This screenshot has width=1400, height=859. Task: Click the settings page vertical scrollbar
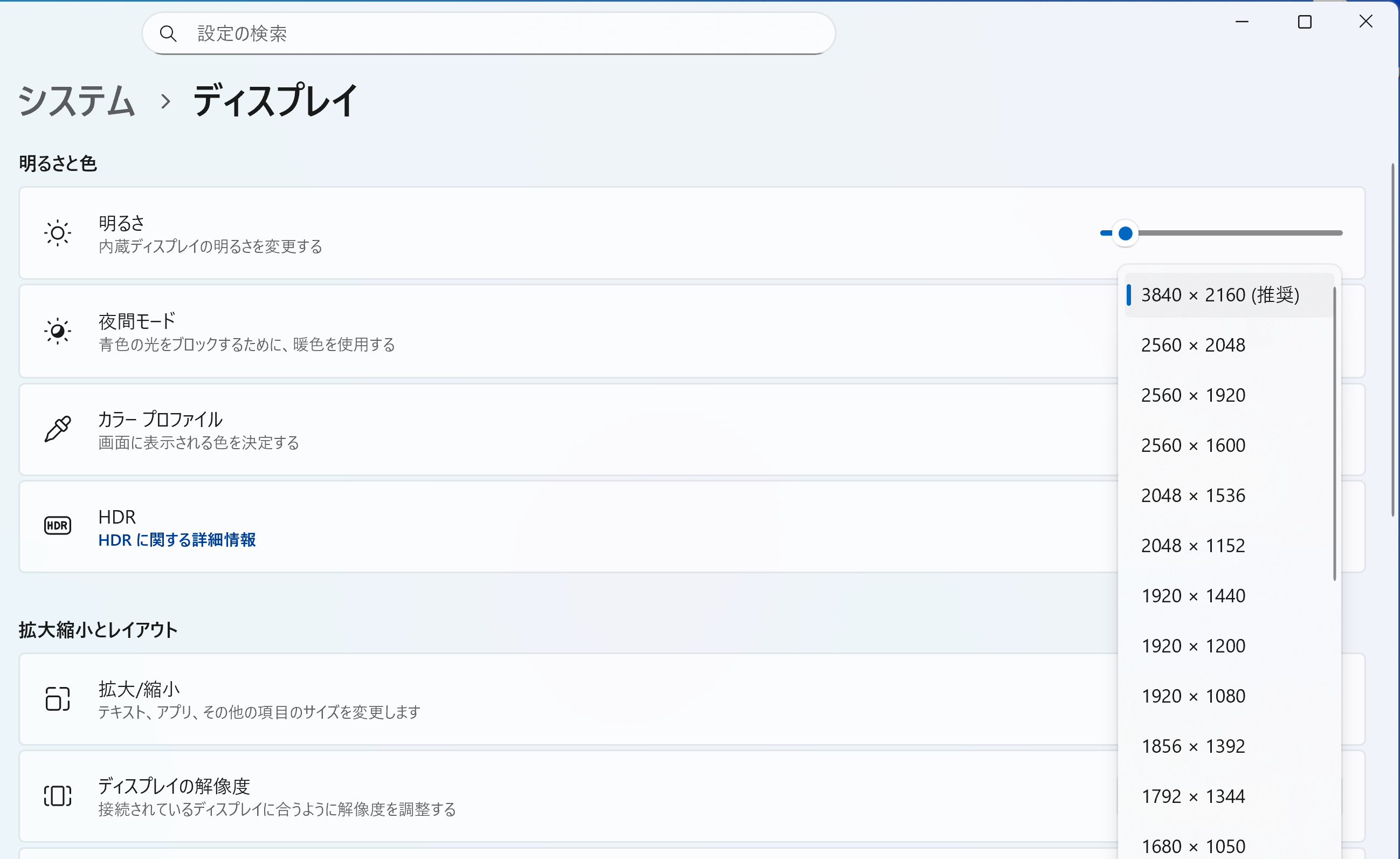1392,340
